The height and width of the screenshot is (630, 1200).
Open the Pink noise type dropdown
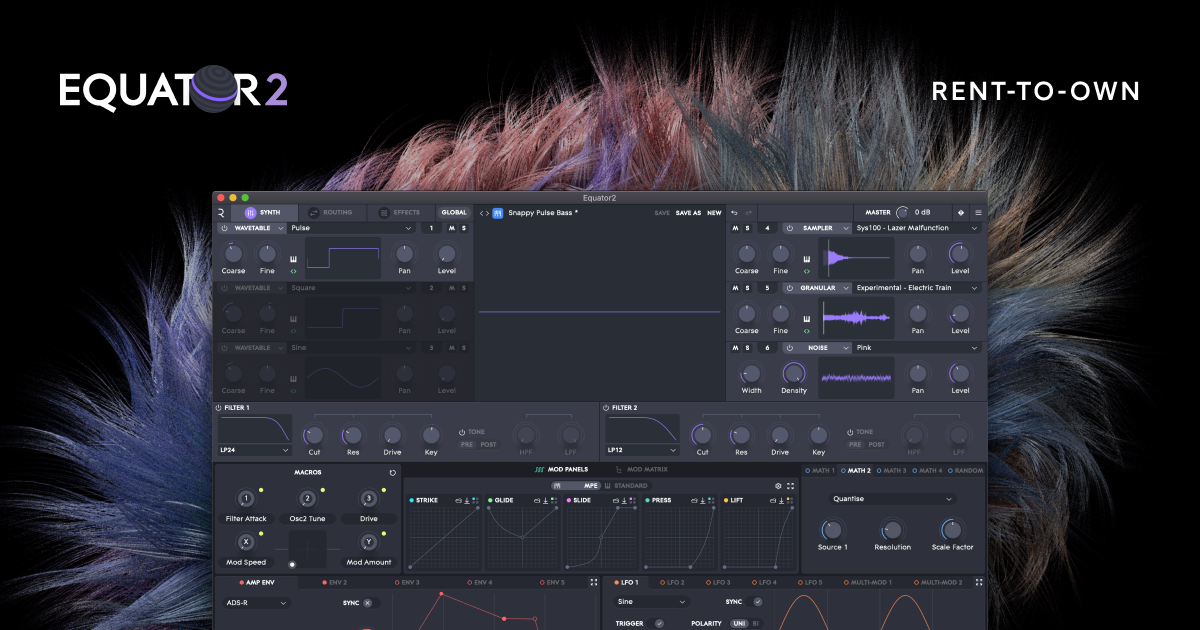pyautogui.click(x=917, y=348)
